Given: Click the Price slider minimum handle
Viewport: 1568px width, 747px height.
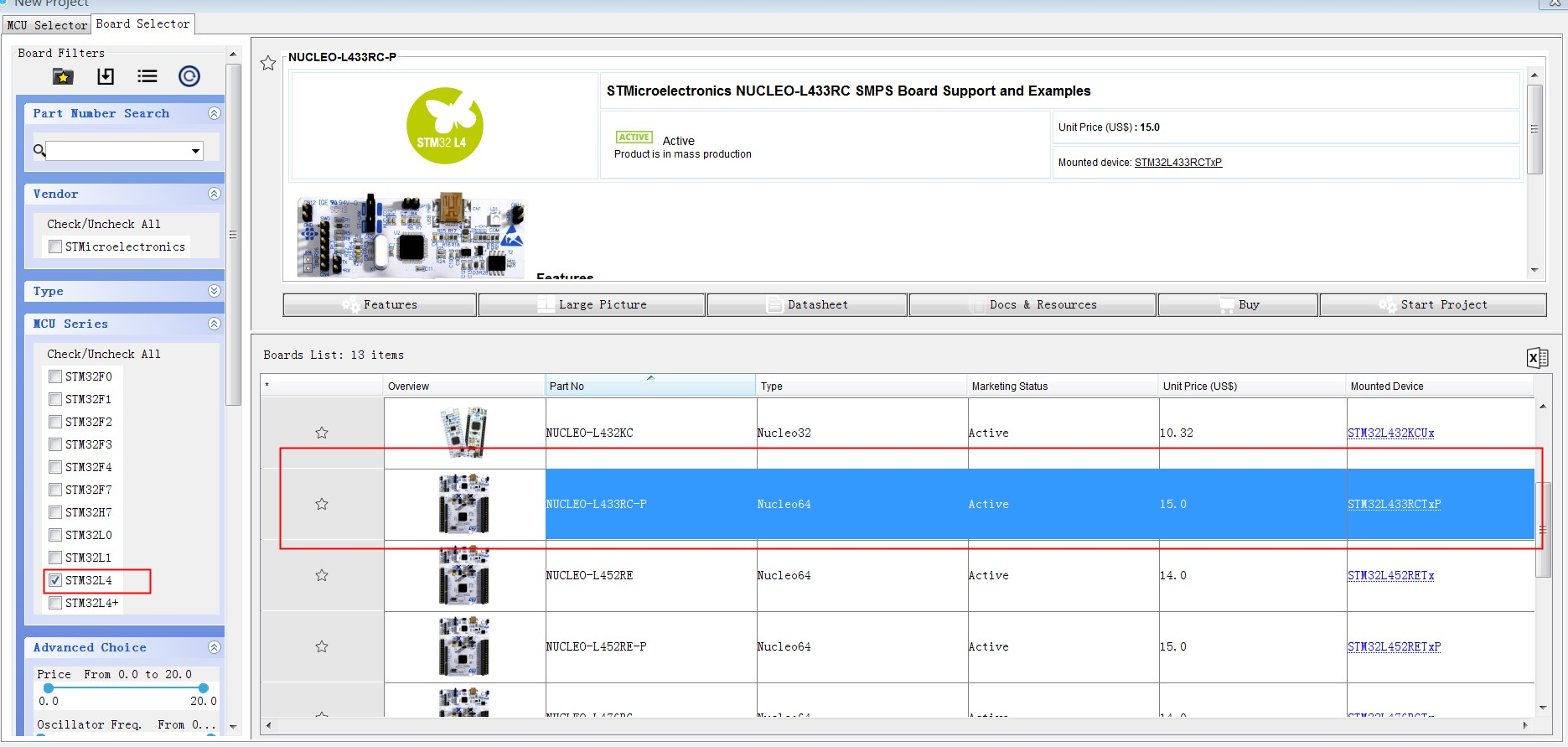Looking at the screenshot, I should [x=49, y=688].
